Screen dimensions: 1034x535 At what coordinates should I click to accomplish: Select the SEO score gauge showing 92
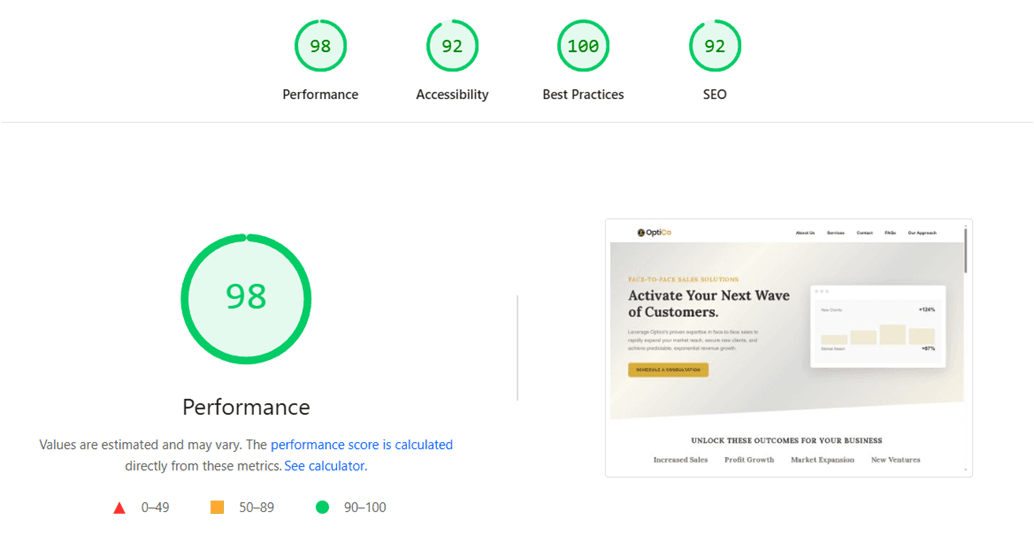(x=715, y=46)
